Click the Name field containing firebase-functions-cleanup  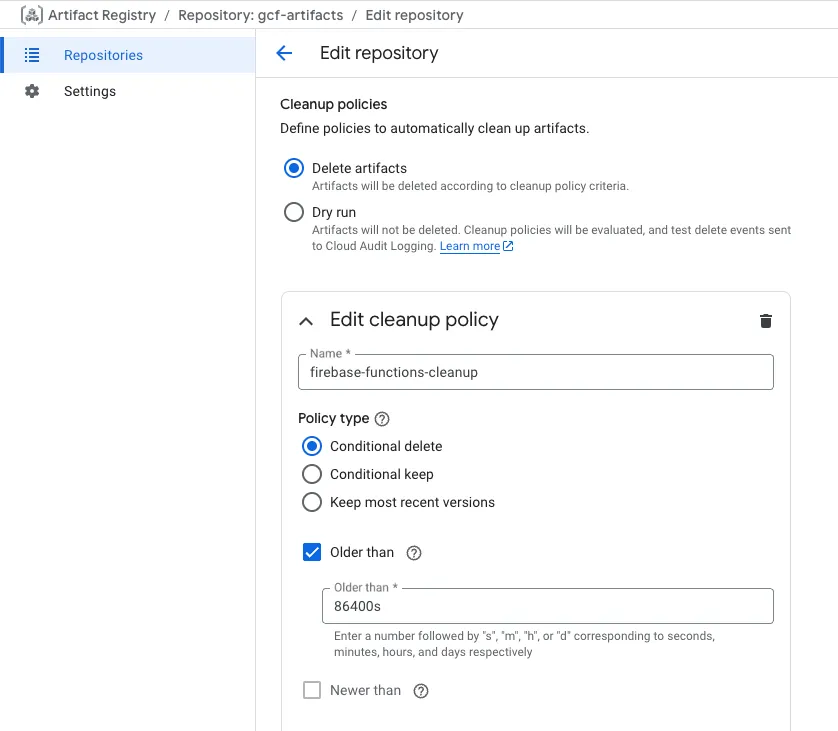pos(534,371)
